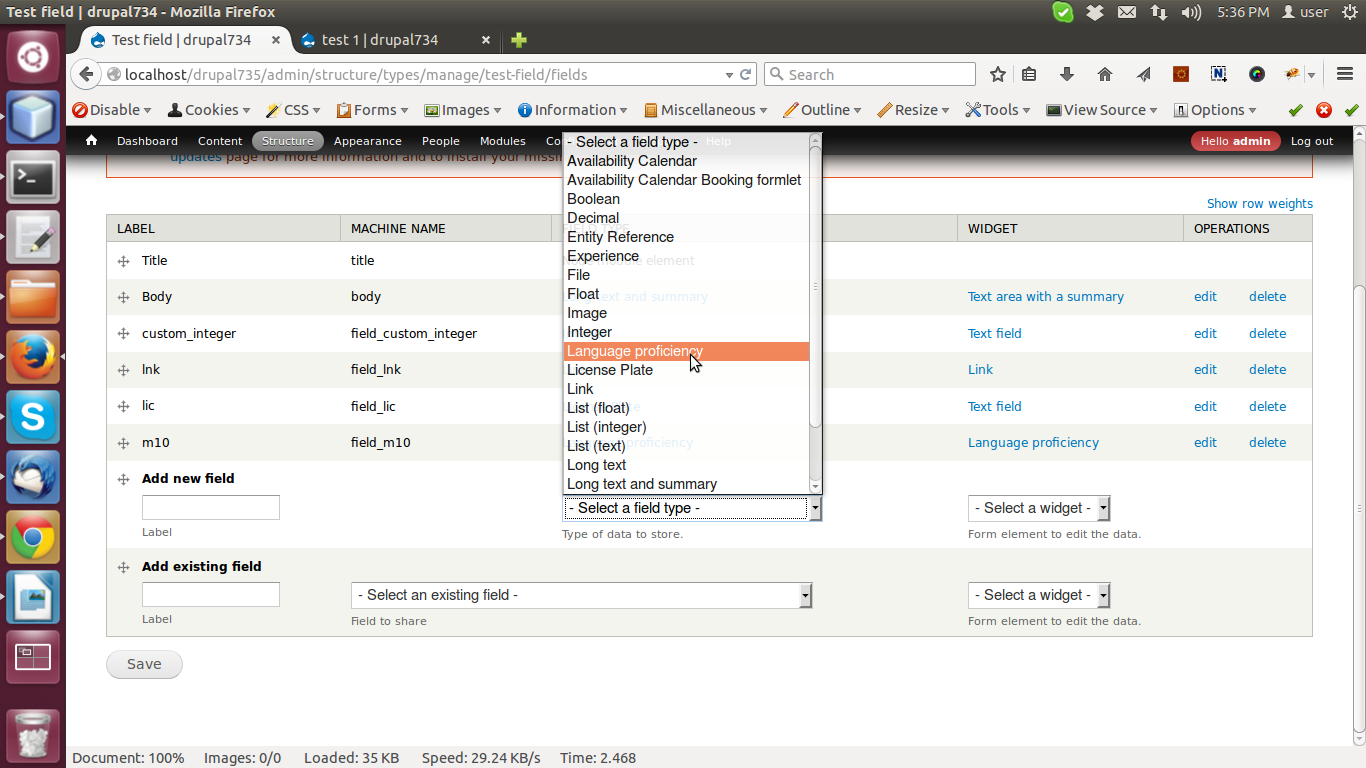Open Firefox hamburger menu icon
Screen dimensions: 1366x768
coord(1344,74)
